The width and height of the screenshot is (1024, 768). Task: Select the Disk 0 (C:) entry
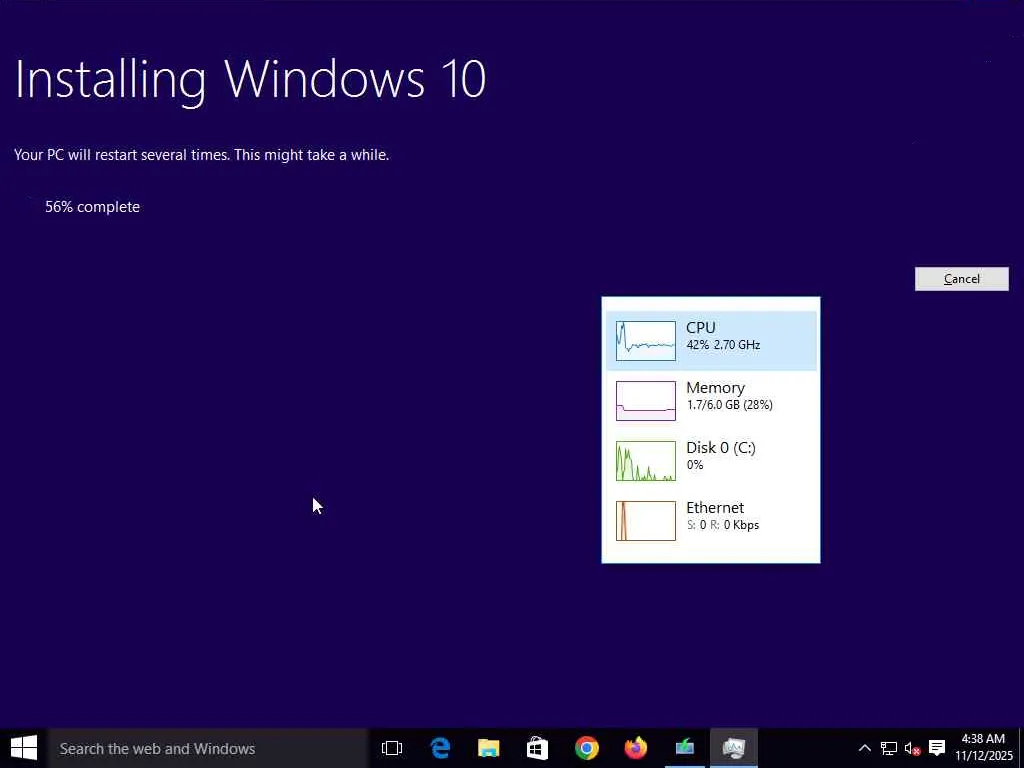click(x=711, y=460)
